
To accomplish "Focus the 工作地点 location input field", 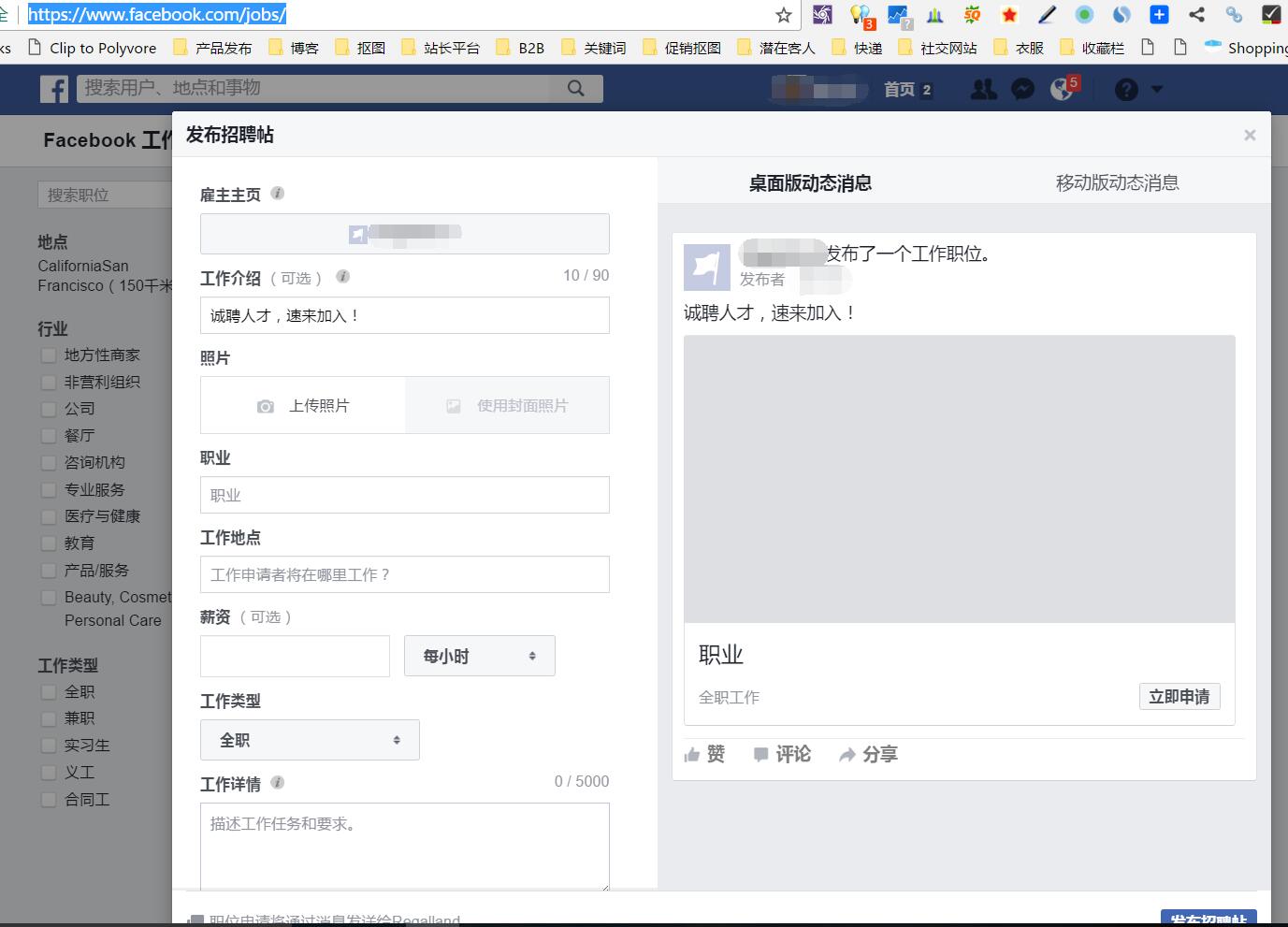I will point(405,574).
